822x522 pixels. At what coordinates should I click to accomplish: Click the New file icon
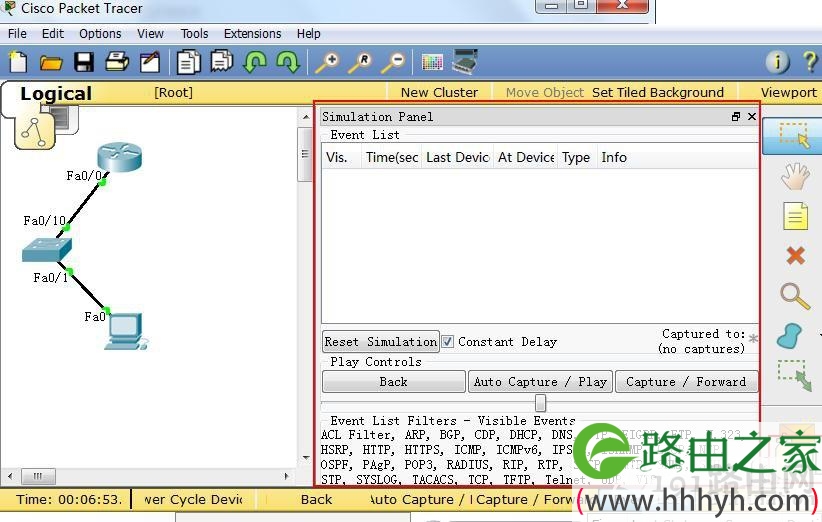coord(18,62)
